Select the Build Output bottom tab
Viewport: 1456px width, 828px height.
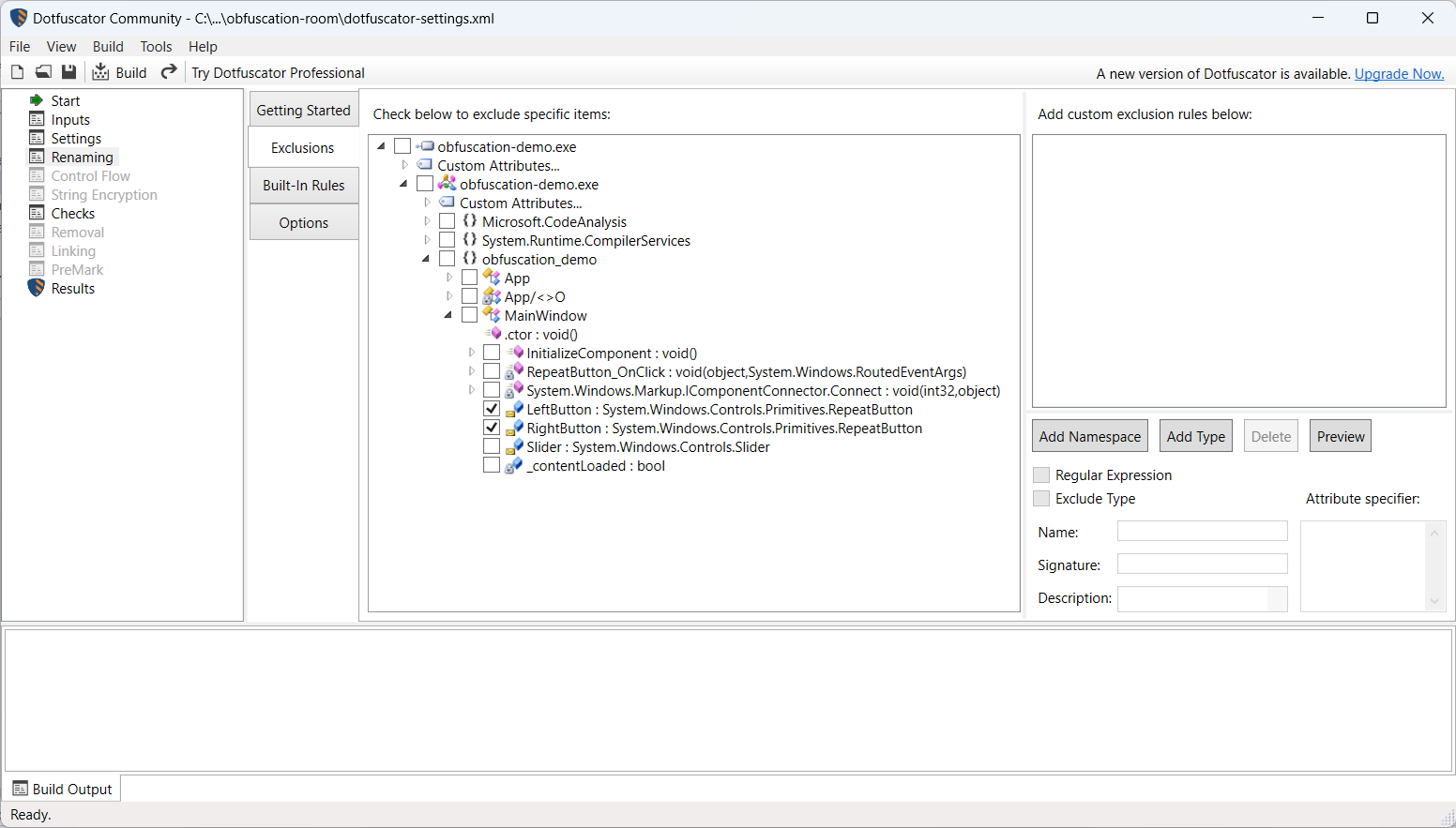[63, 789]
